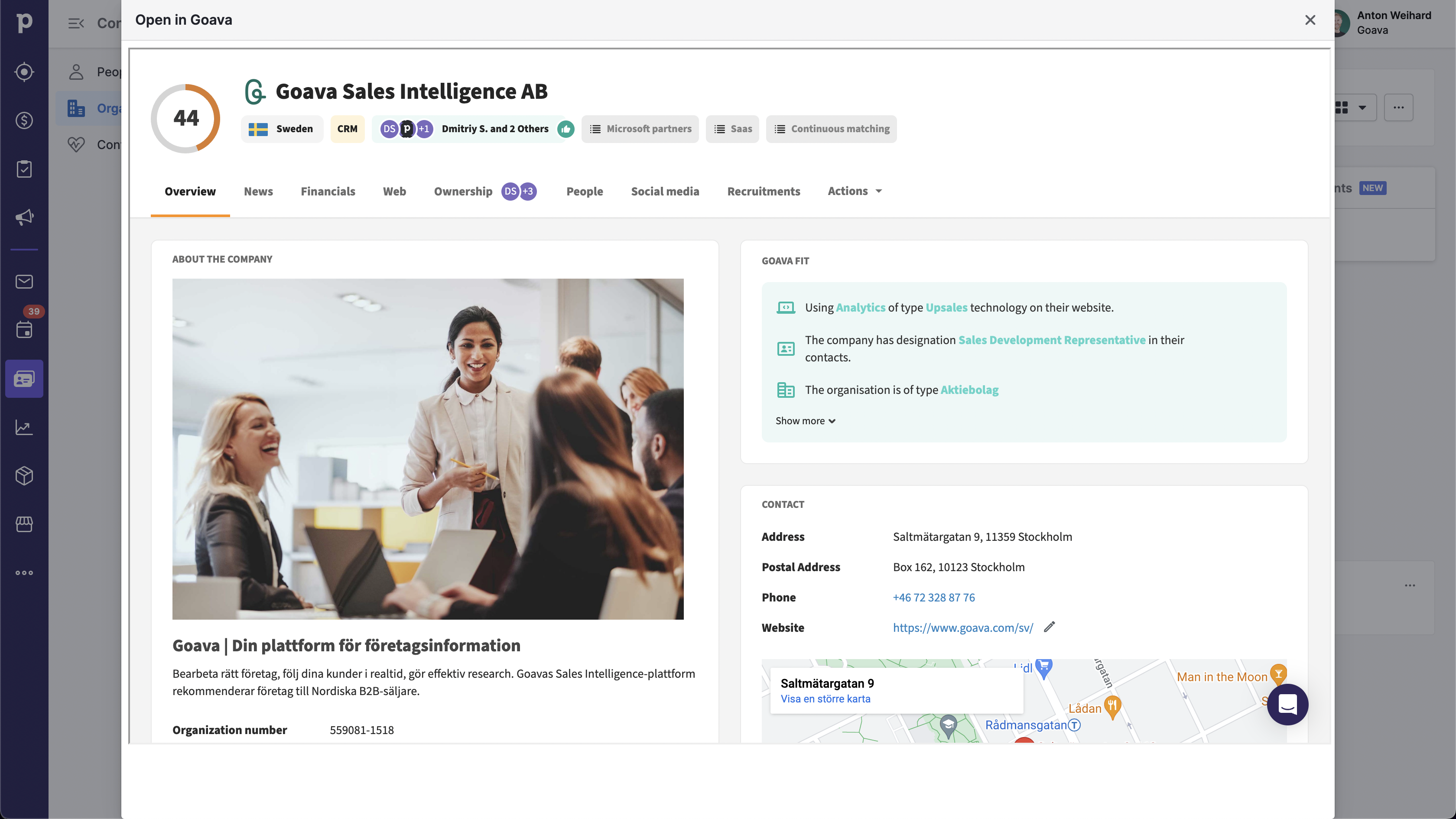
Task: Switch to the Overview tab
Action: click(190, 191)
